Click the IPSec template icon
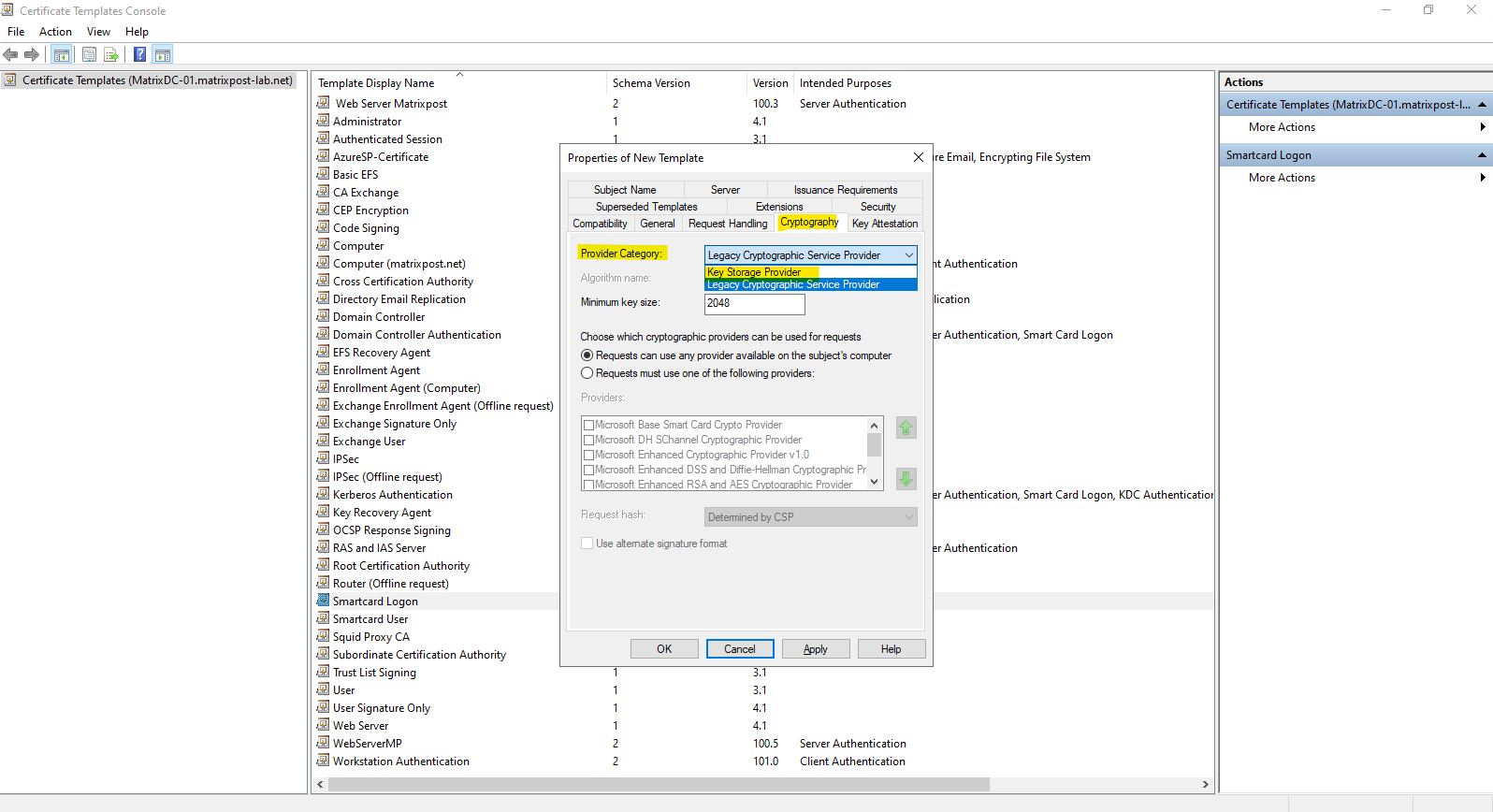 point(323,458)
